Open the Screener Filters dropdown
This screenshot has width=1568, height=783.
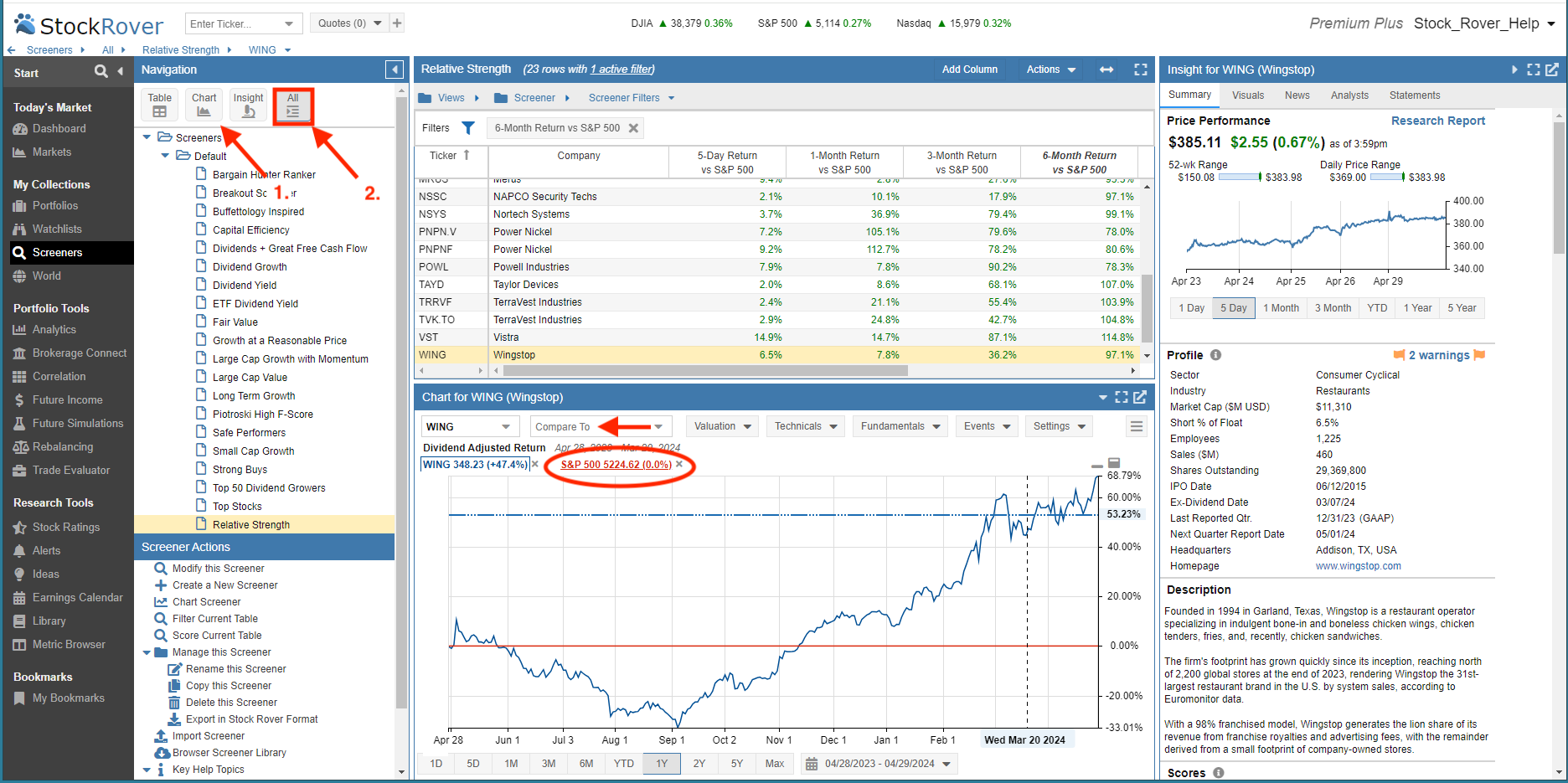click(x=632, y=98)
